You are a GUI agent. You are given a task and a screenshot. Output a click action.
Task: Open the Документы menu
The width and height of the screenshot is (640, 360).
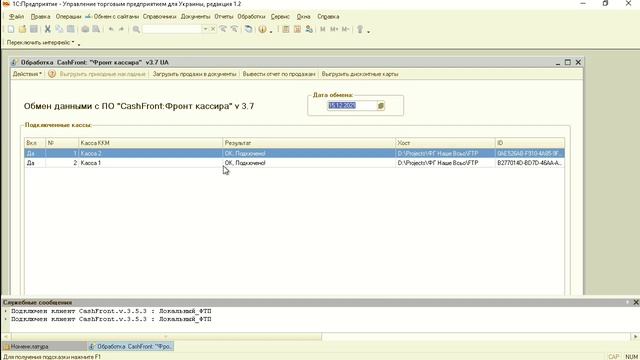[x=196, y=17]
